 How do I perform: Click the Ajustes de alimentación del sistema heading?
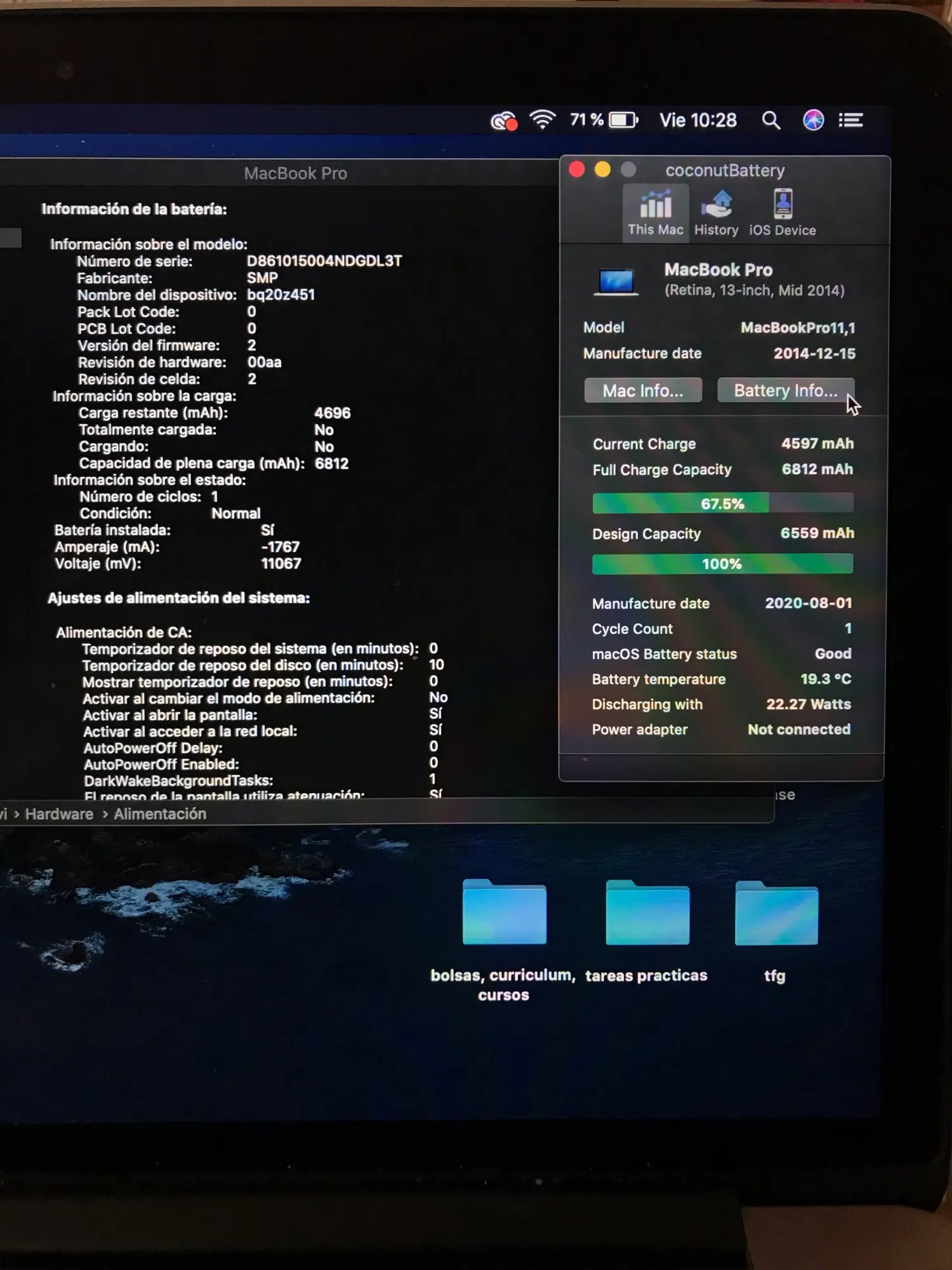pos(178,598)
